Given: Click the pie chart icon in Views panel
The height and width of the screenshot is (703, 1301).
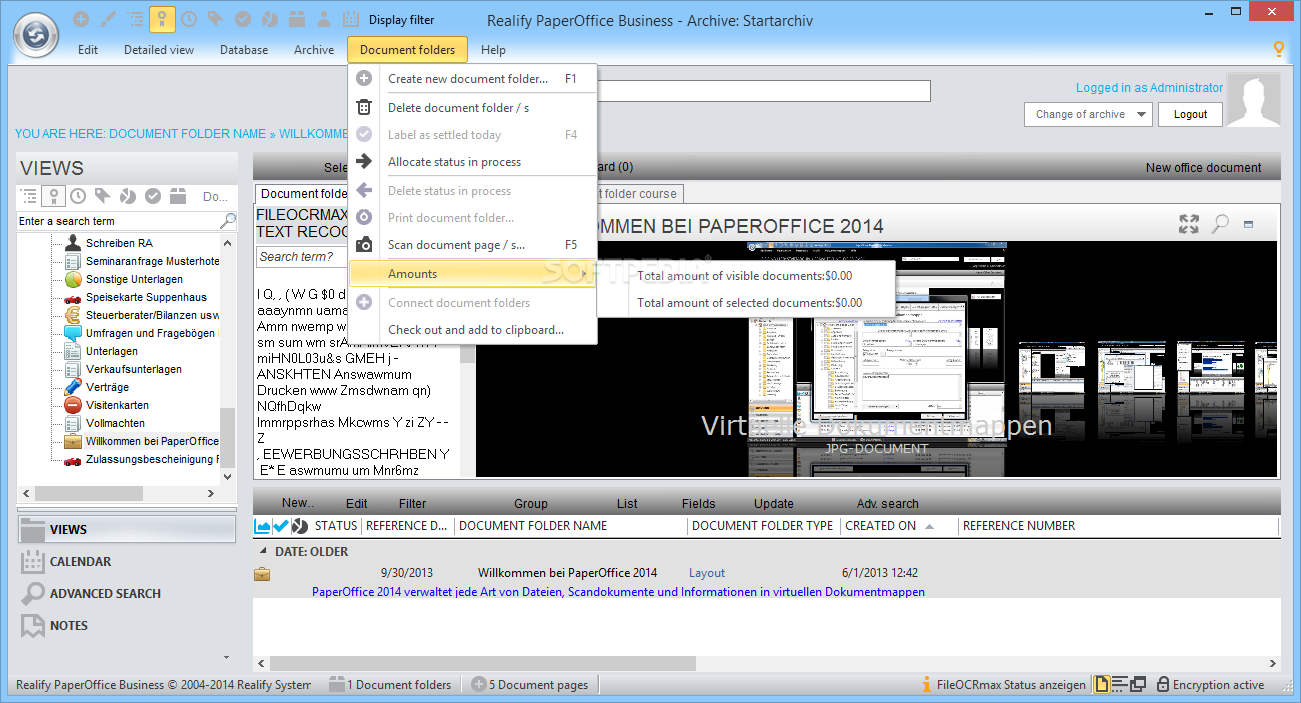Looking at the screenshot, I should click(128, 196).
